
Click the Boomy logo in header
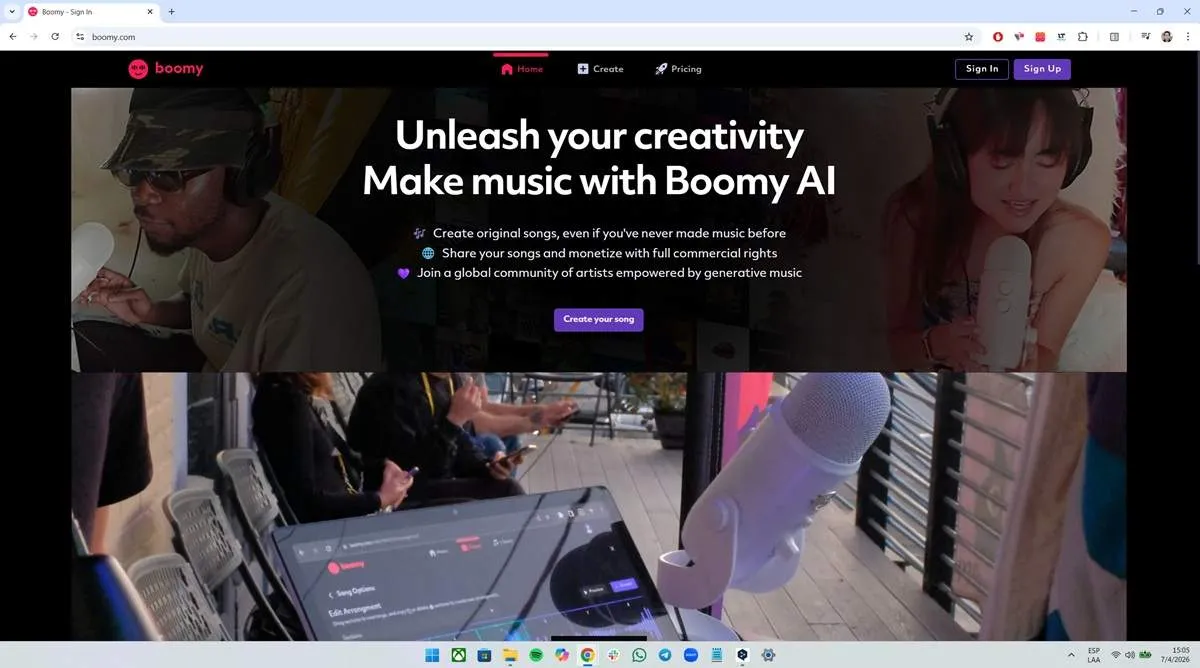click(x=166, y=69)
